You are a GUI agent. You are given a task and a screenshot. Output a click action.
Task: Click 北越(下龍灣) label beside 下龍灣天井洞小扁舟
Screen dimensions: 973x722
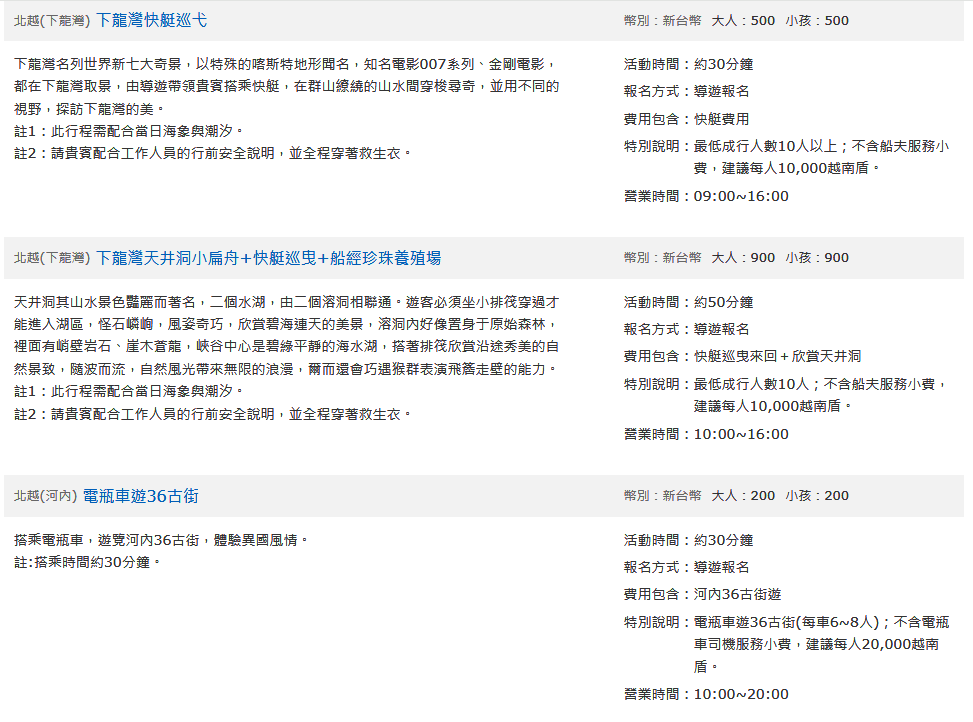51,258
